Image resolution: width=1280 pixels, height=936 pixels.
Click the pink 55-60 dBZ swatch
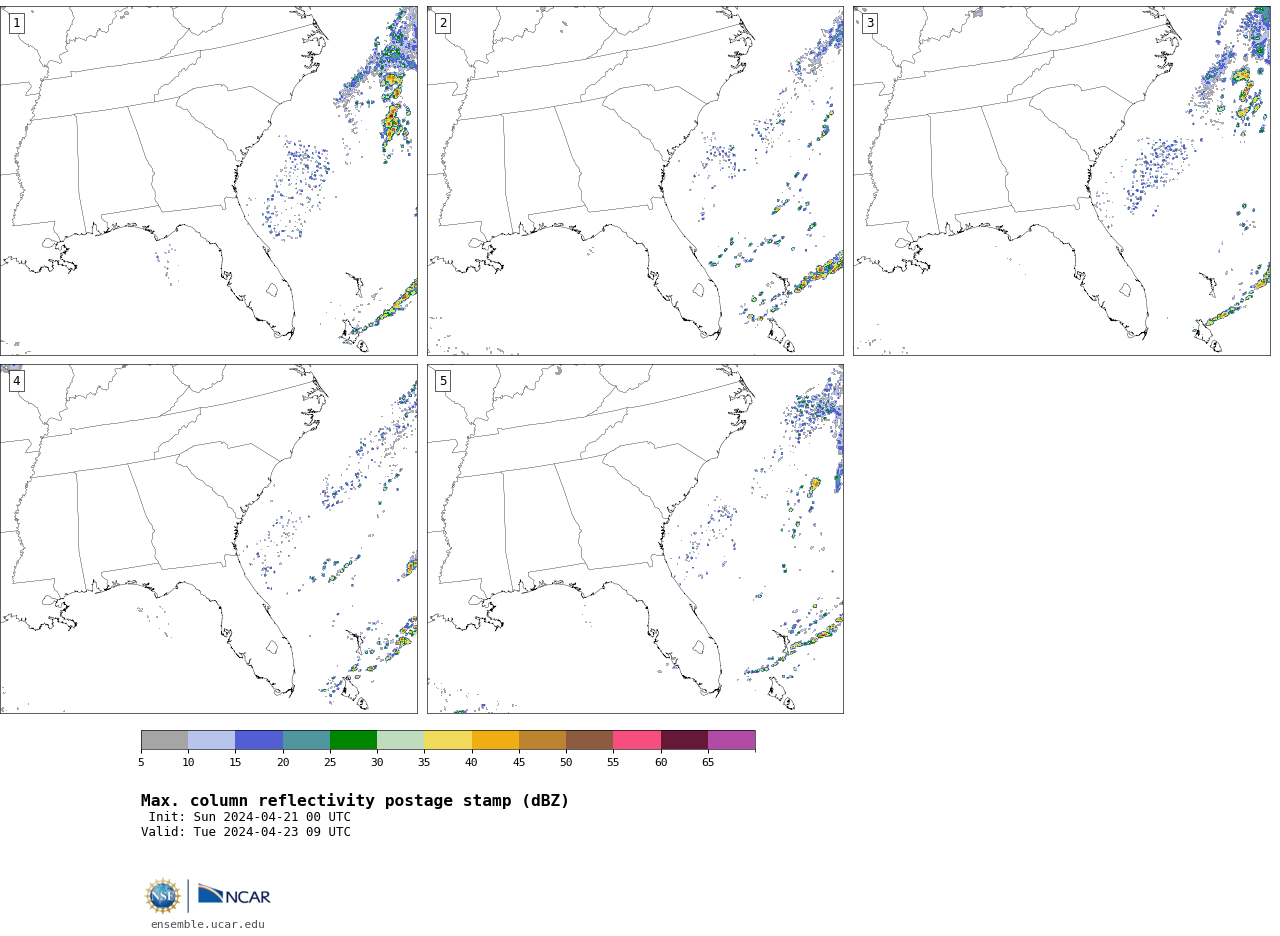(637, 740)
